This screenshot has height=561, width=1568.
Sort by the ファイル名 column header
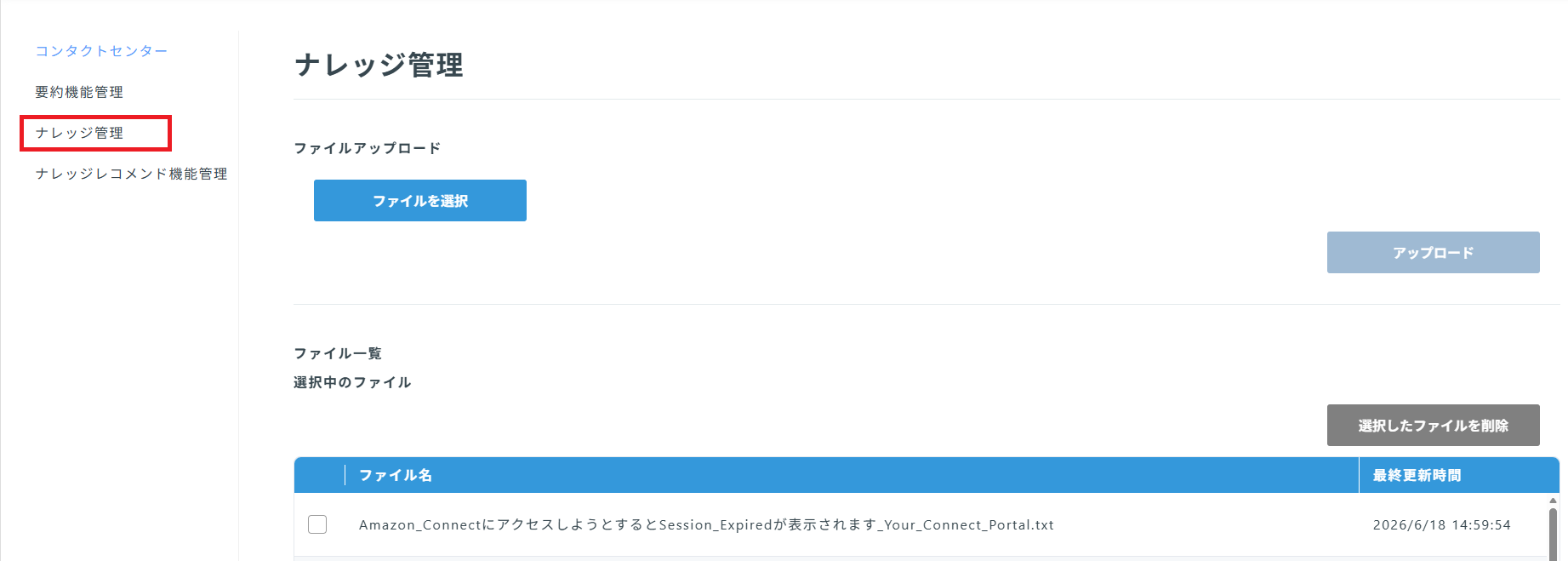pyautogui.click(x=396, y=475)
